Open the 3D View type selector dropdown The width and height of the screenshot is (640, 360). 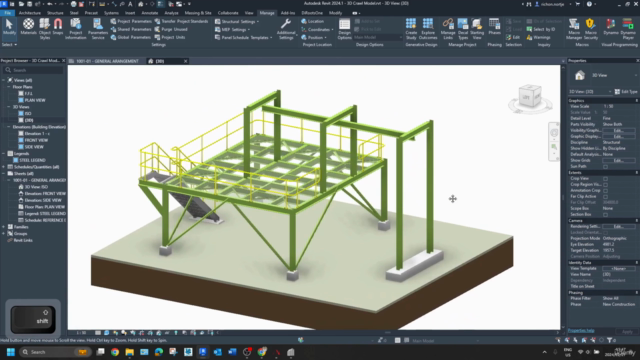(590, 91)
